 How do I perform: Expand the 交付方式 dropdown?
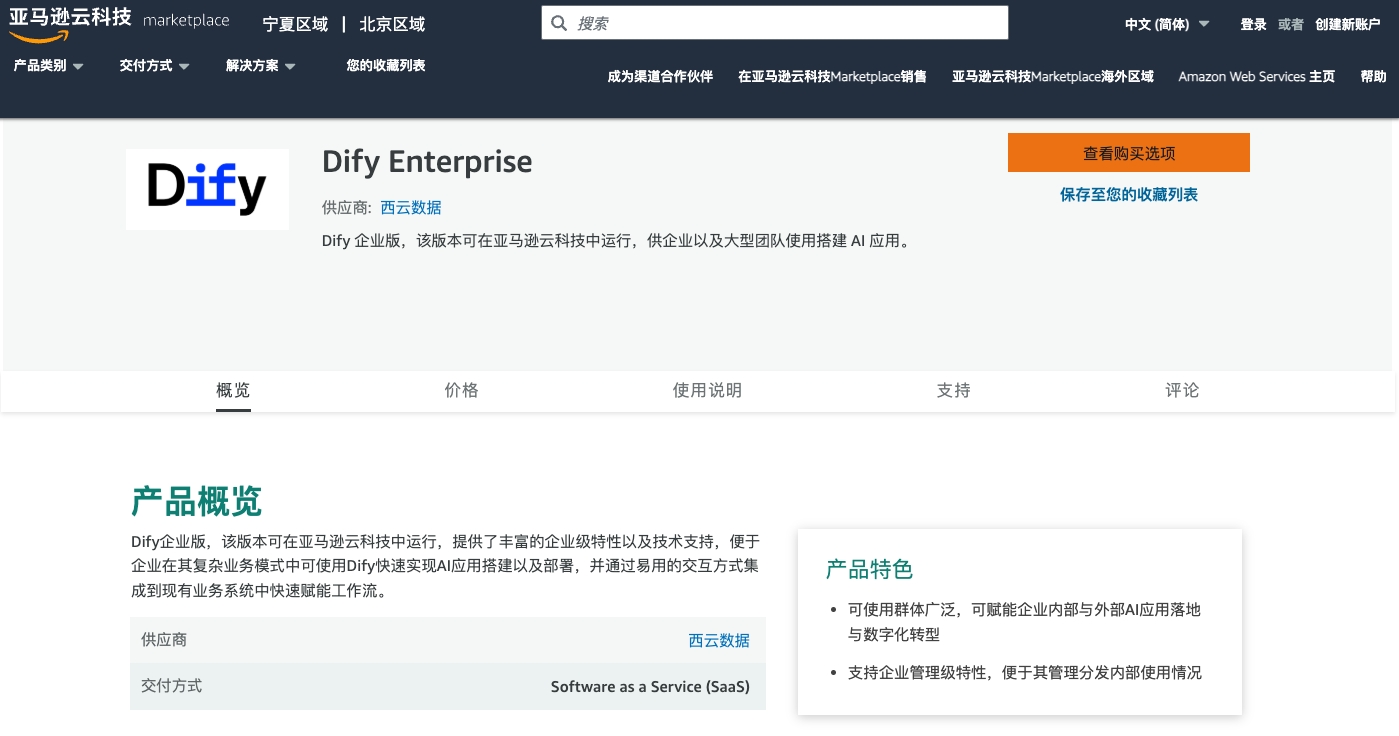click(x=154, y=66)
